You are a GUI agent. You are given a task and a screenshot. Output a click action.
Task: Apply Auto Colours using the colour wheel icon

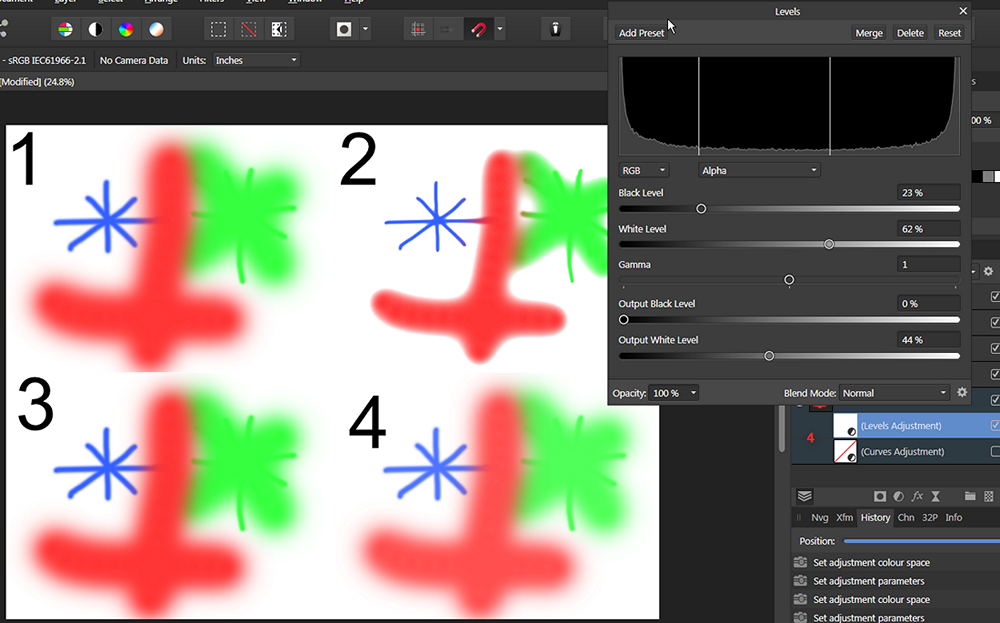click(126, 29)
